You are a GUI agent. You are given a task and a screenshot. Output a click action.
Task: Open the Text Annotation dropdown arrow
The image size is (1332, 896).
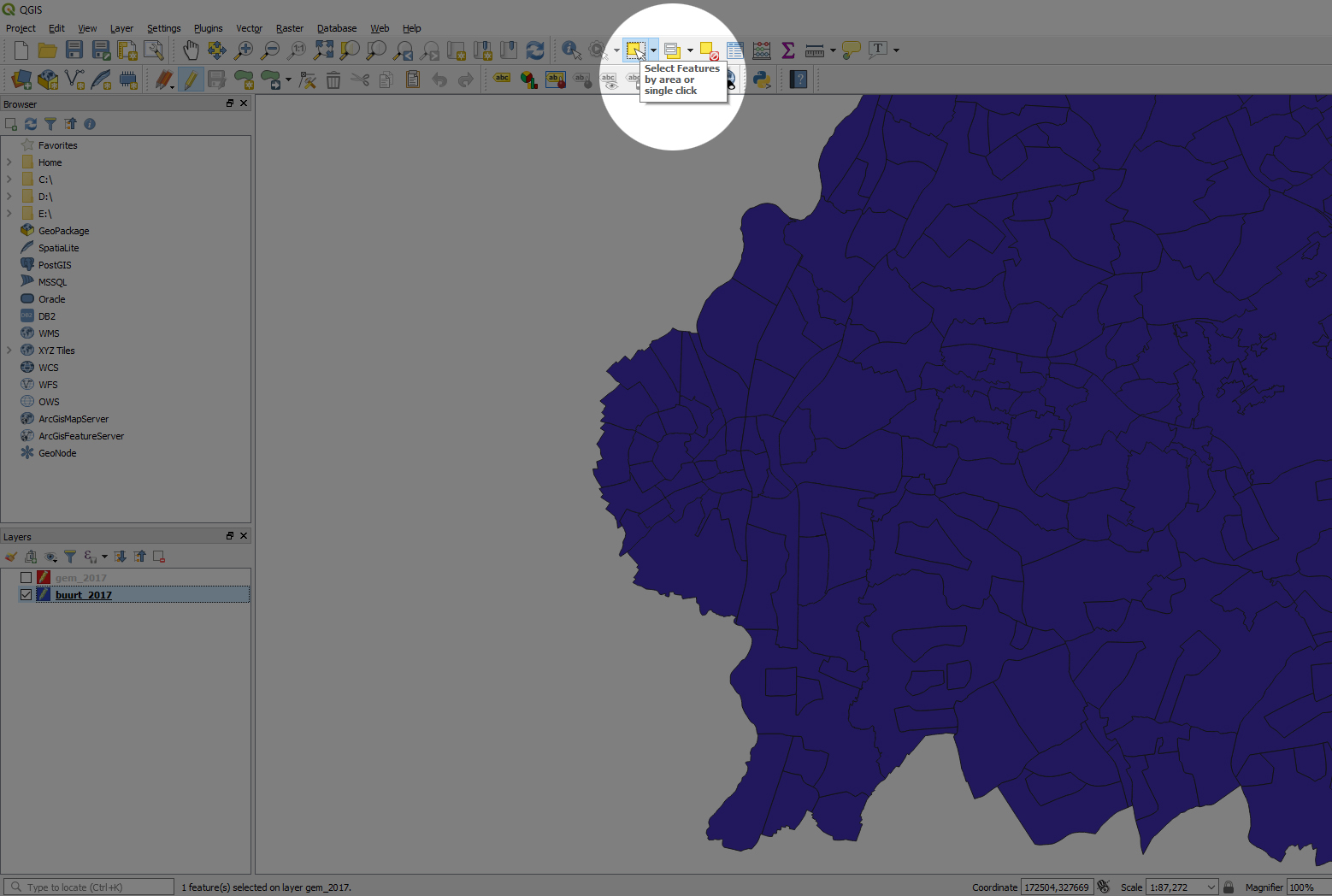click(896, 50)
